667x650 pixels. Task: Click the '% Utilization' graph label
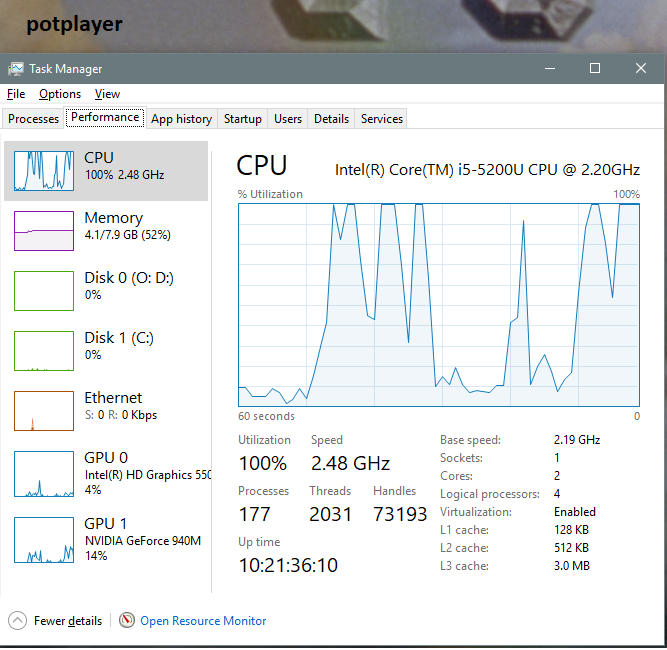point(270,194)
